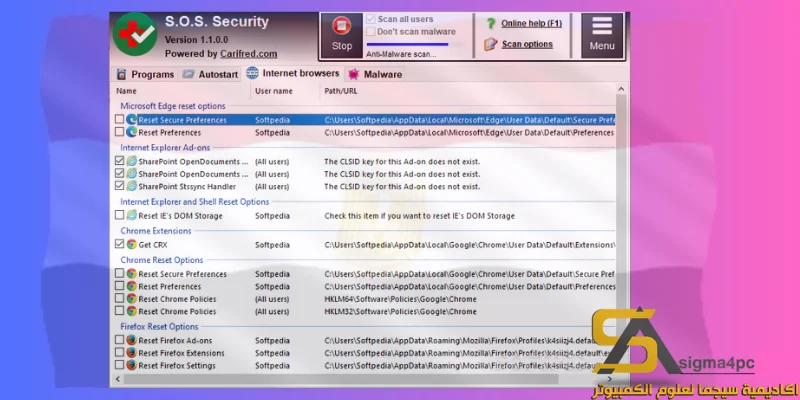The height and width of the screenshot is (400, 800).
Task: Toggle Don't scan malware checkbox
Action: click(x=371, y=32)
